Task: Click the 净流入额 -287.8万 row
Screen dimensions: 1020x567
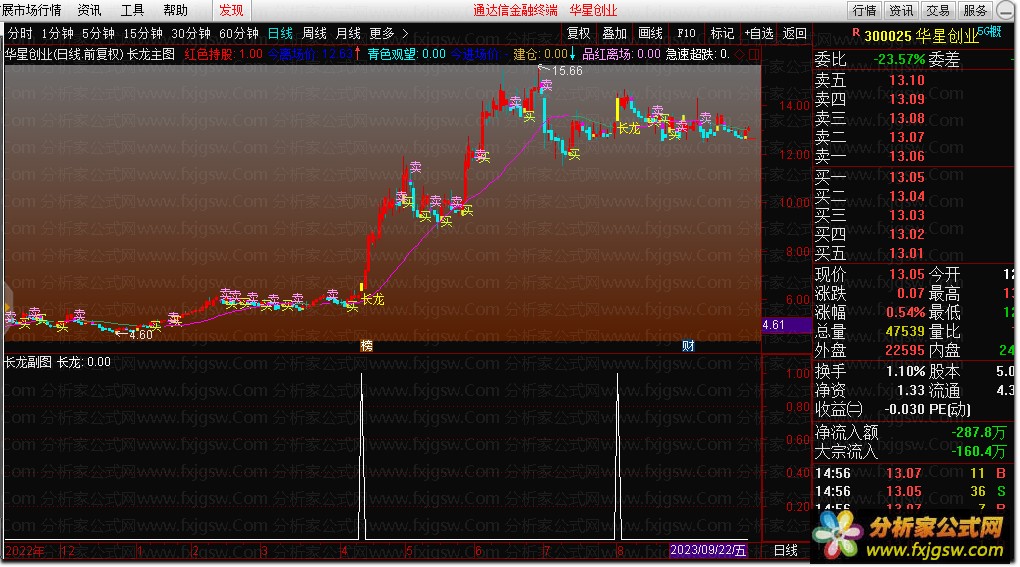Action: point(911,432)
